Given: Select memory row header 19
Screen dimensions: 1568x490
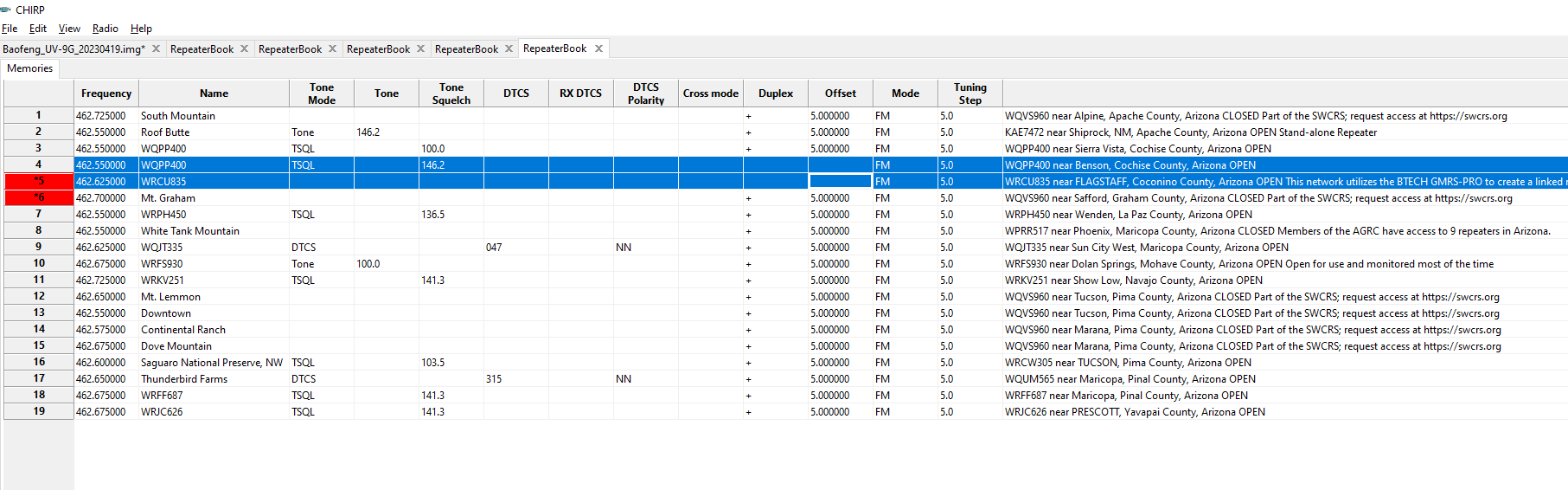Looking at the screenshot, I should pos(39,411).
